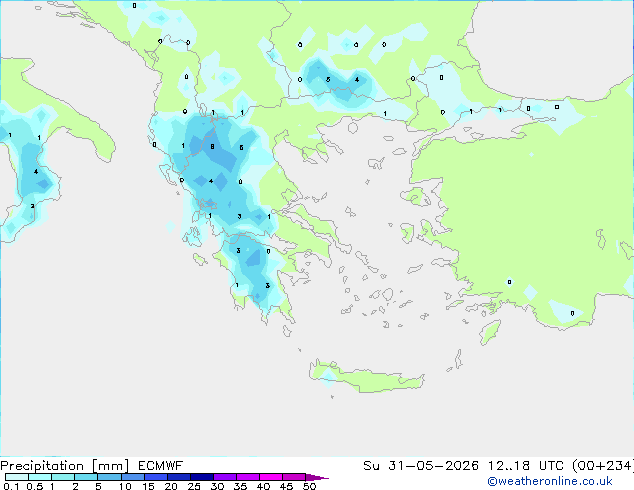Select the 40–45 mm magenta legend swatch
634x490 pixels.
pyautogui.click(x=271, y=477)
